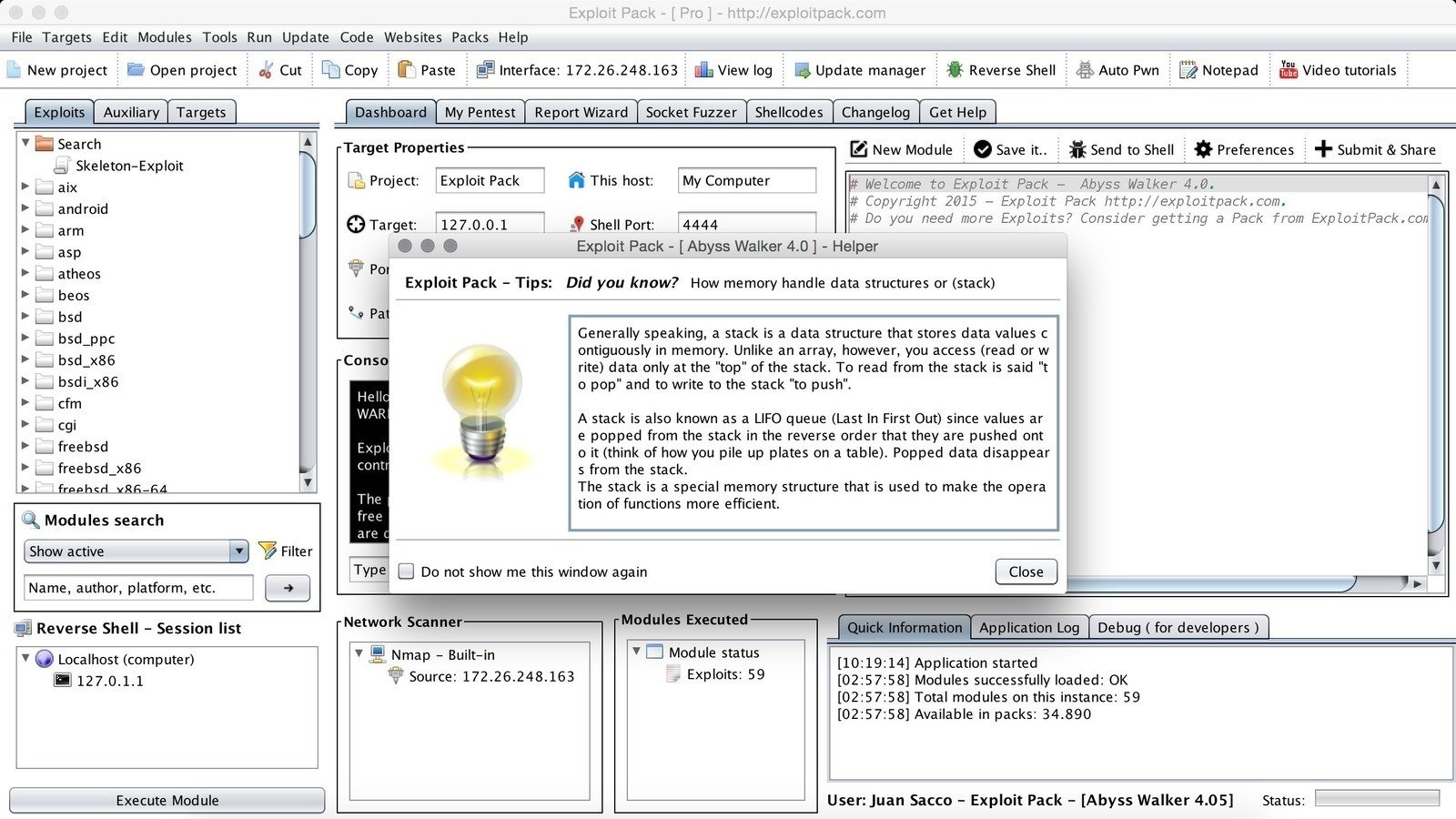Open the Modules menu

[x=165, y=37]
